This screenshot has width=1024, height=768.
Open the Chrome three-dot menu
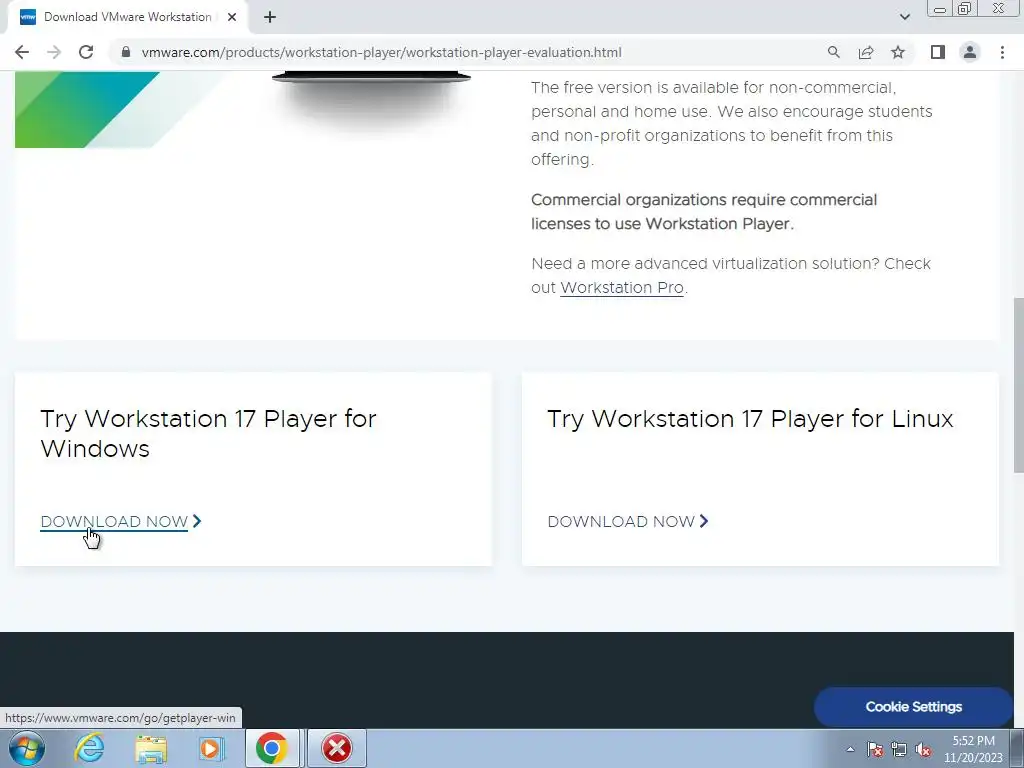click(1002, 52)
